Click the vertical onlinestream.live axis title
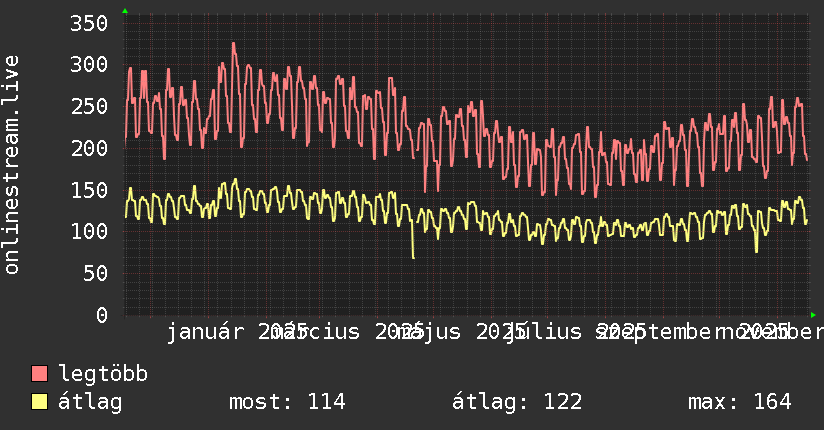This screenshot has height=430, width=824. point(12,165)
